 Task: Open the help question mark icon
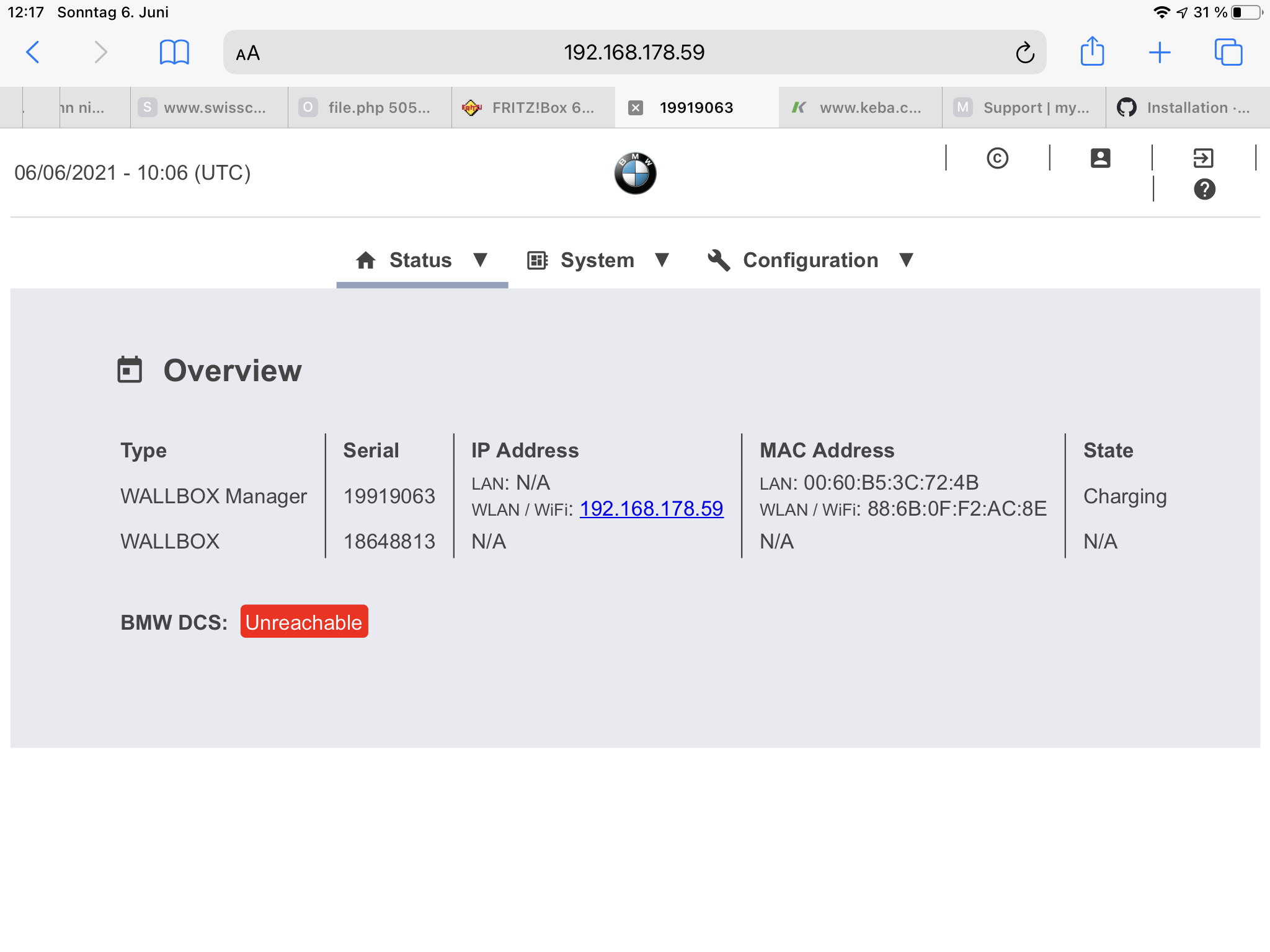[1204, 189]
